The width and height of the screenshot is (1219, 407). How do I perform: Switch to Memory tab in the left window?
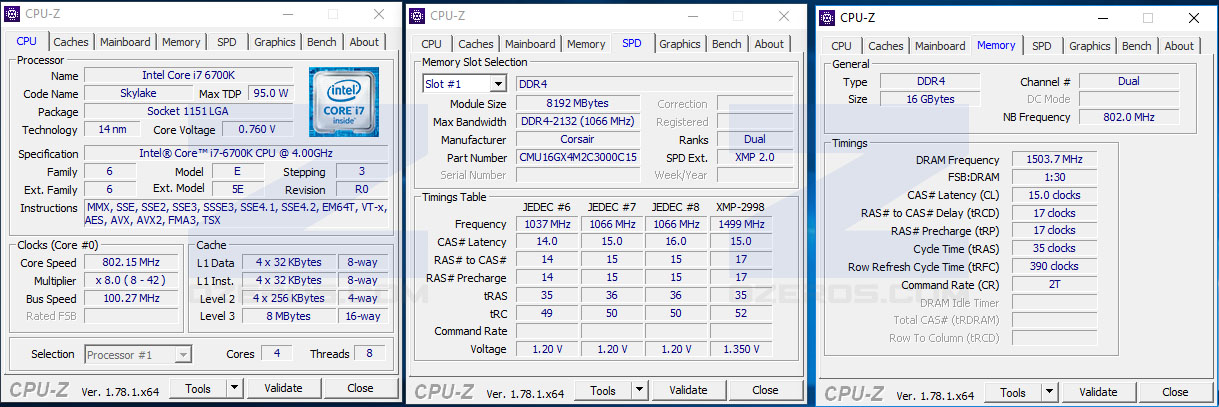click(x=181, y=42)
